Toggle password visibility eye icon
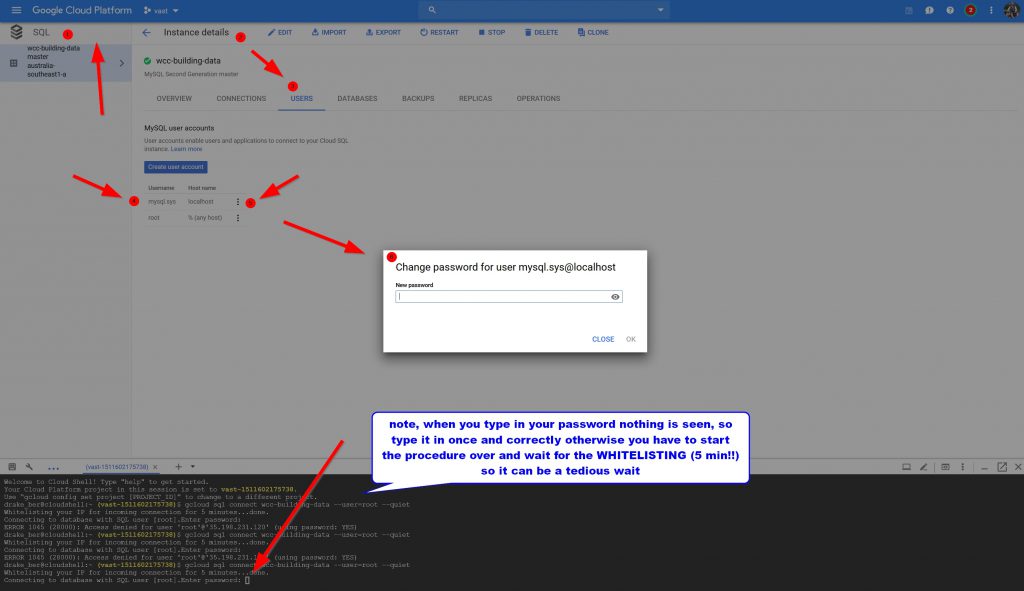 tap(615, 297)
